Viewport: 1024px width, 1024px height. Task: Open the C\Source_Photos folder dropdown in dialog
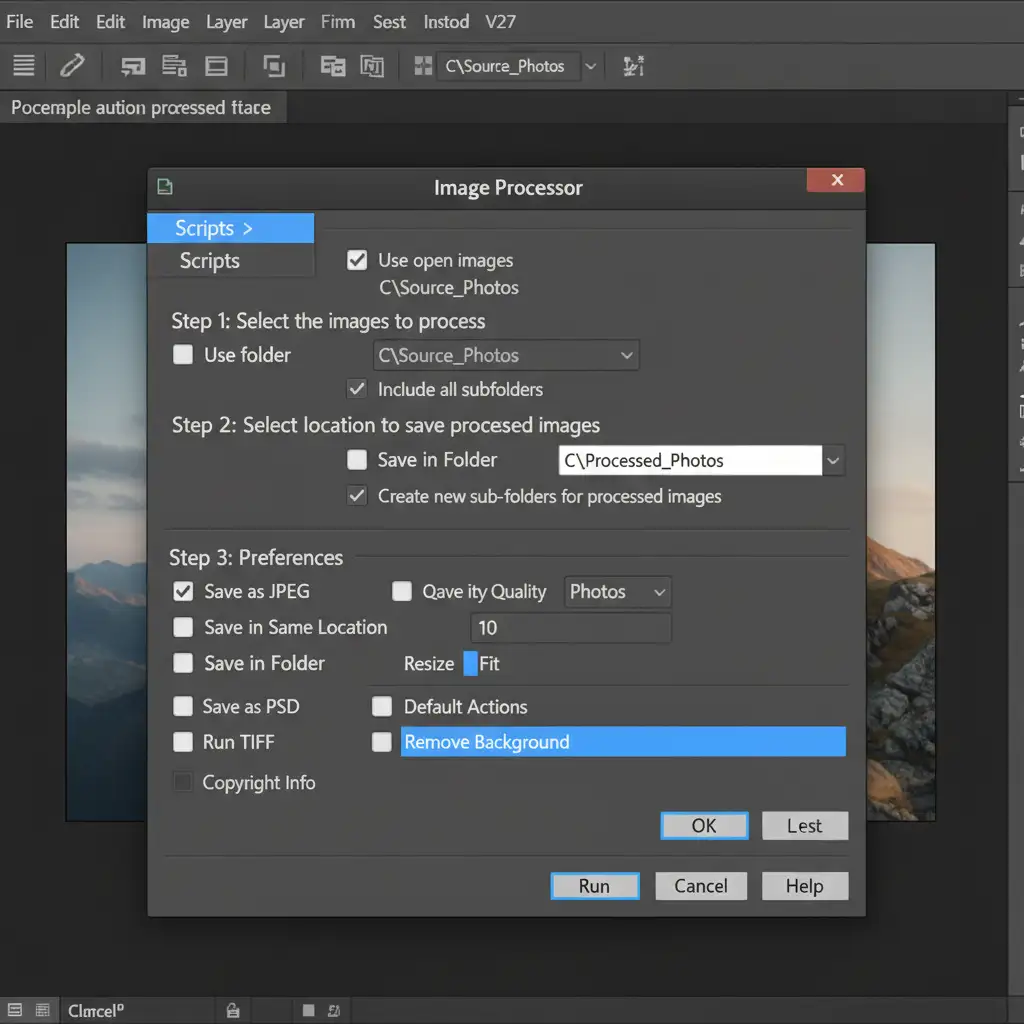[x=626, y=356]
